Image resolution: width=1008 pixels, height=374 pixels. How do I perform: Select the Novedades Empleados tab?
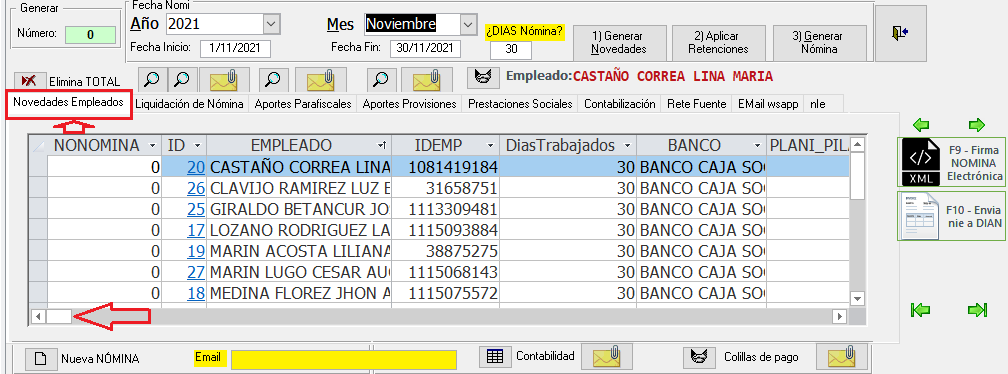click(69, 102)
